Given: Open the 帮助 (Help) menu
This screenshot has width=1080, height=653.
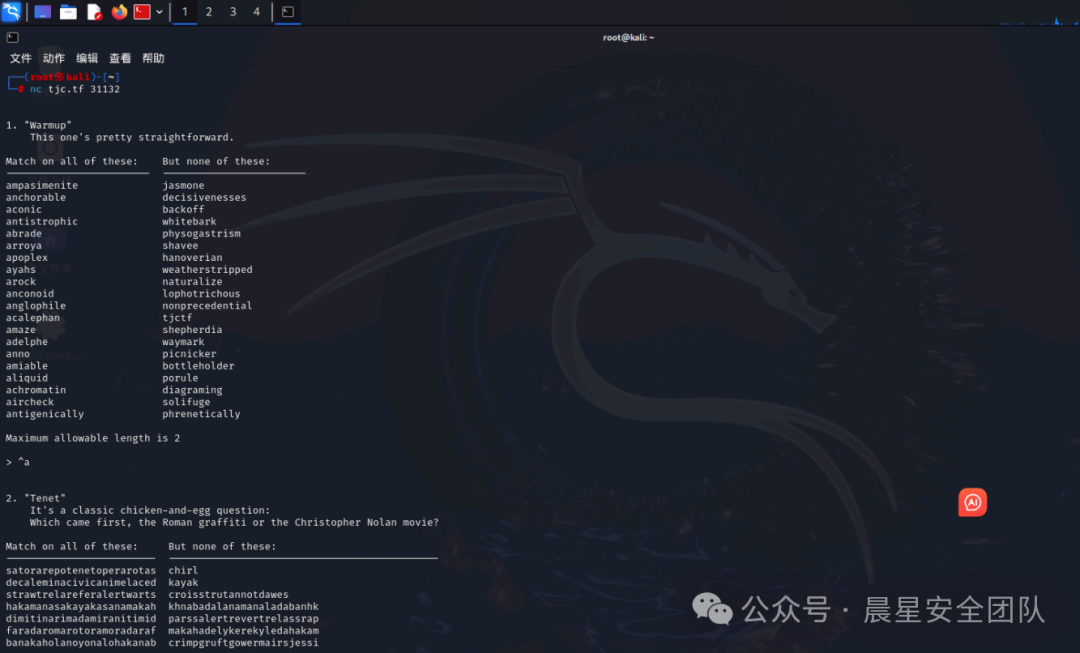Looking at the screenshot, I should pos(153,58).
